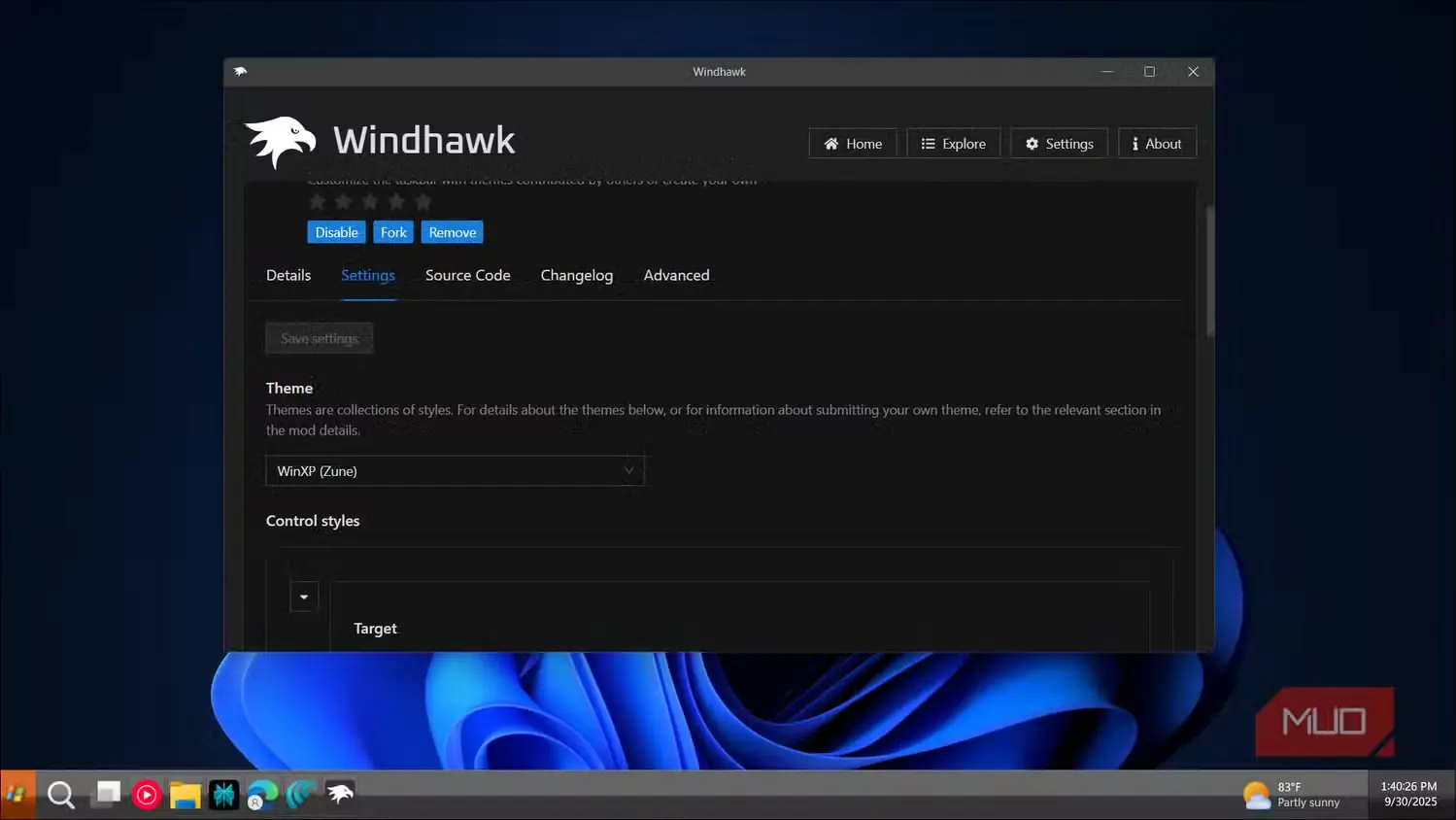
Task: Open the weather widget showing 83°F
Action: (1293, 795)
